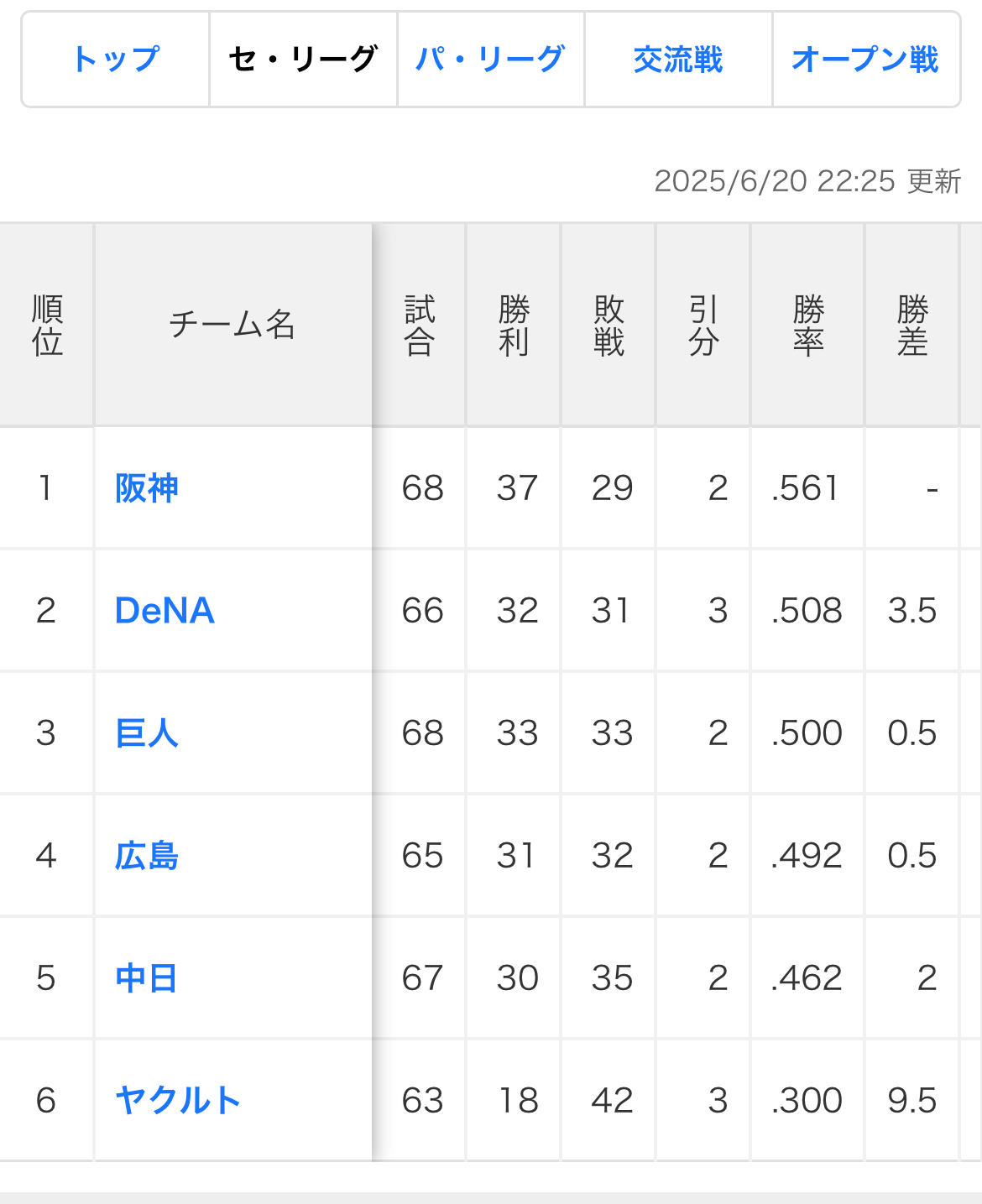Switch to the パ・リーグ tab

[x=490, y=60]
